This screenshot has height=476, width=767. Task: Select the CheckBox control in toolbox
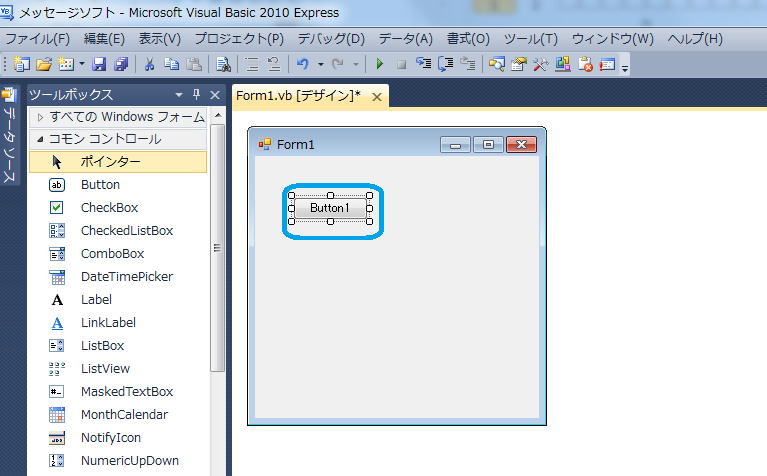pos(118,207)
